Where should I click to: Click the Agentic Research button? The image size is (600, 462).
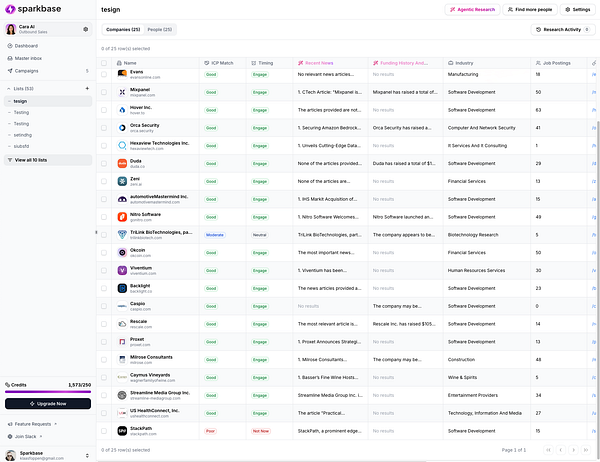472,10
